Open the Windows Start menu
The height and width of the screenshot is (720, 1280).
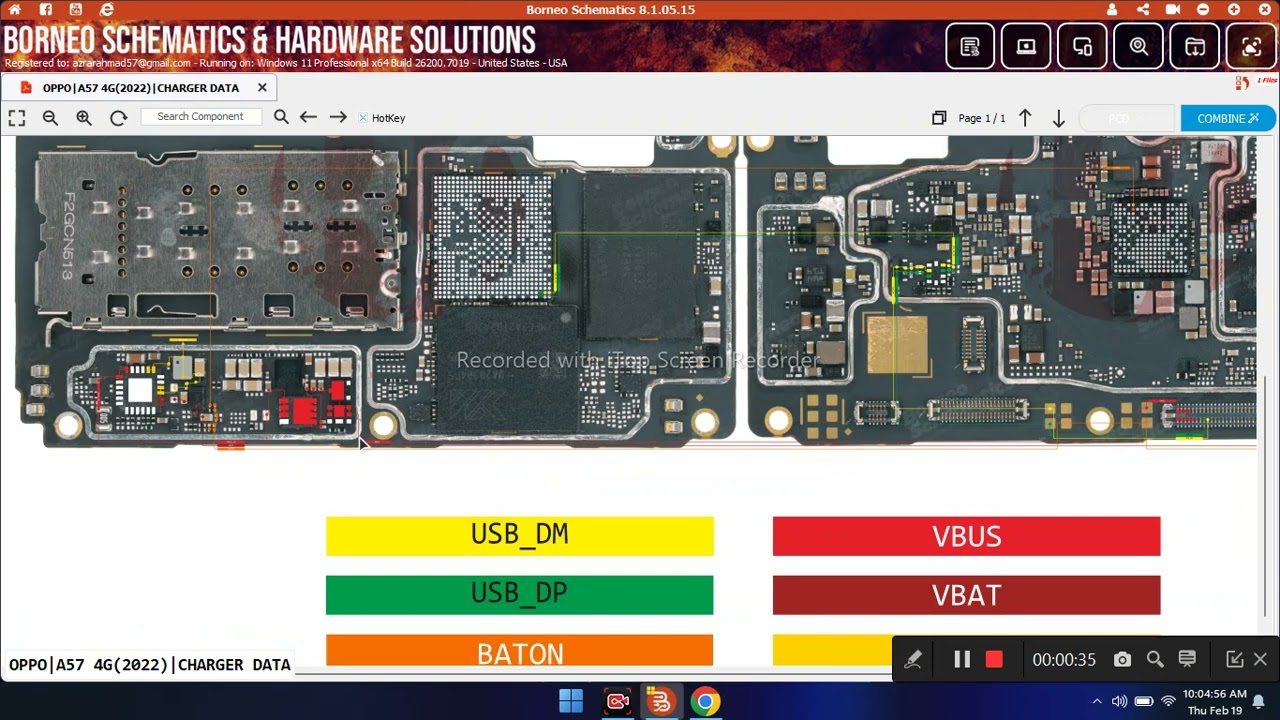click(x=571, y=701)
